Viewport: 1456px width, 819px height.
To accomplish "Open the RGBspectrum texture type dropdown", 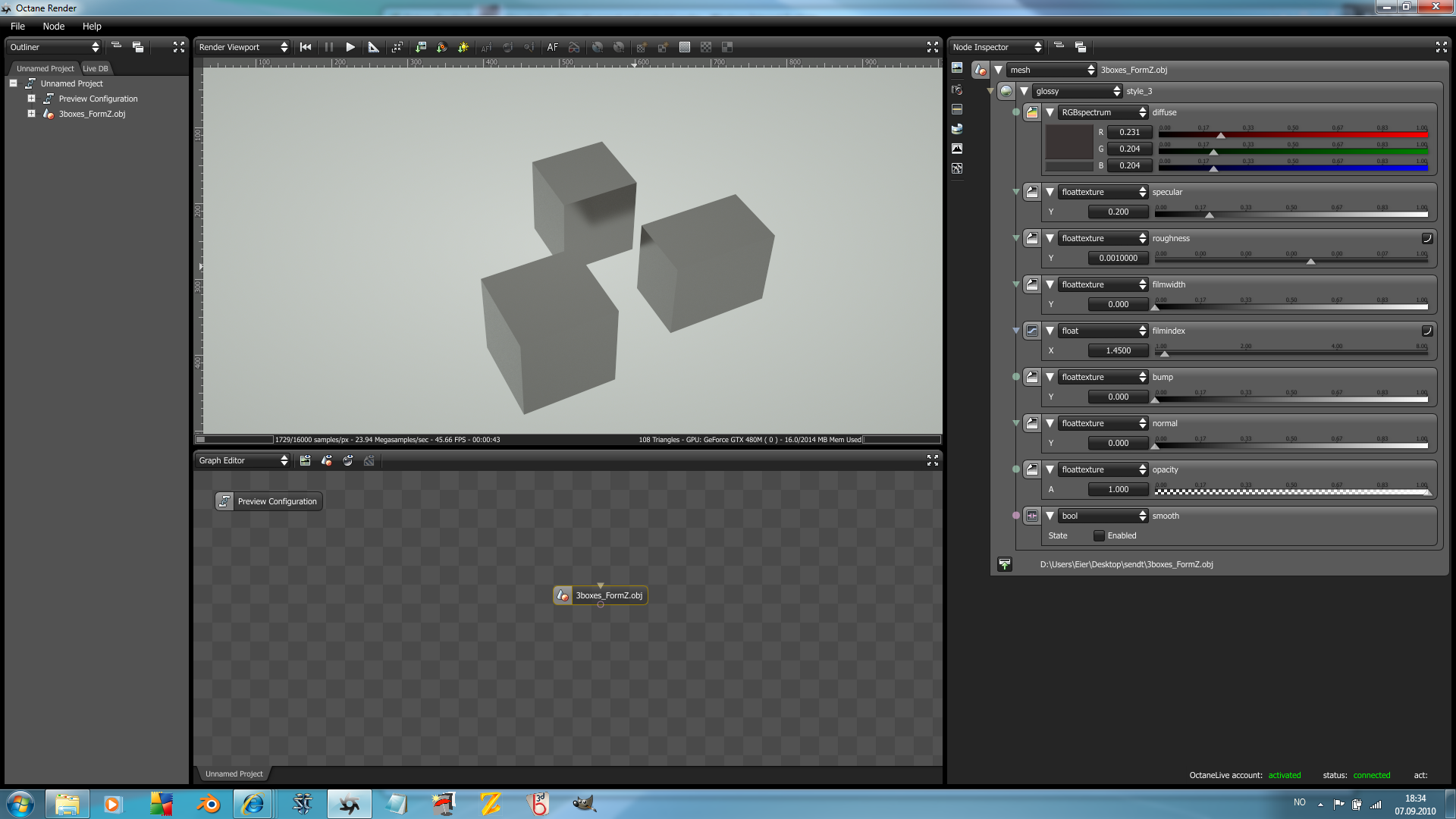I will 1103,112.
